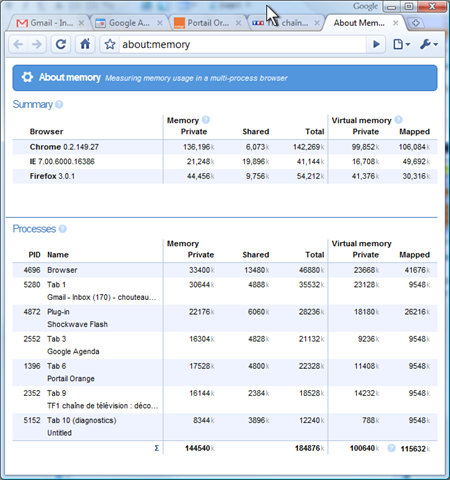Click the Processes heading

click(34, 229)
